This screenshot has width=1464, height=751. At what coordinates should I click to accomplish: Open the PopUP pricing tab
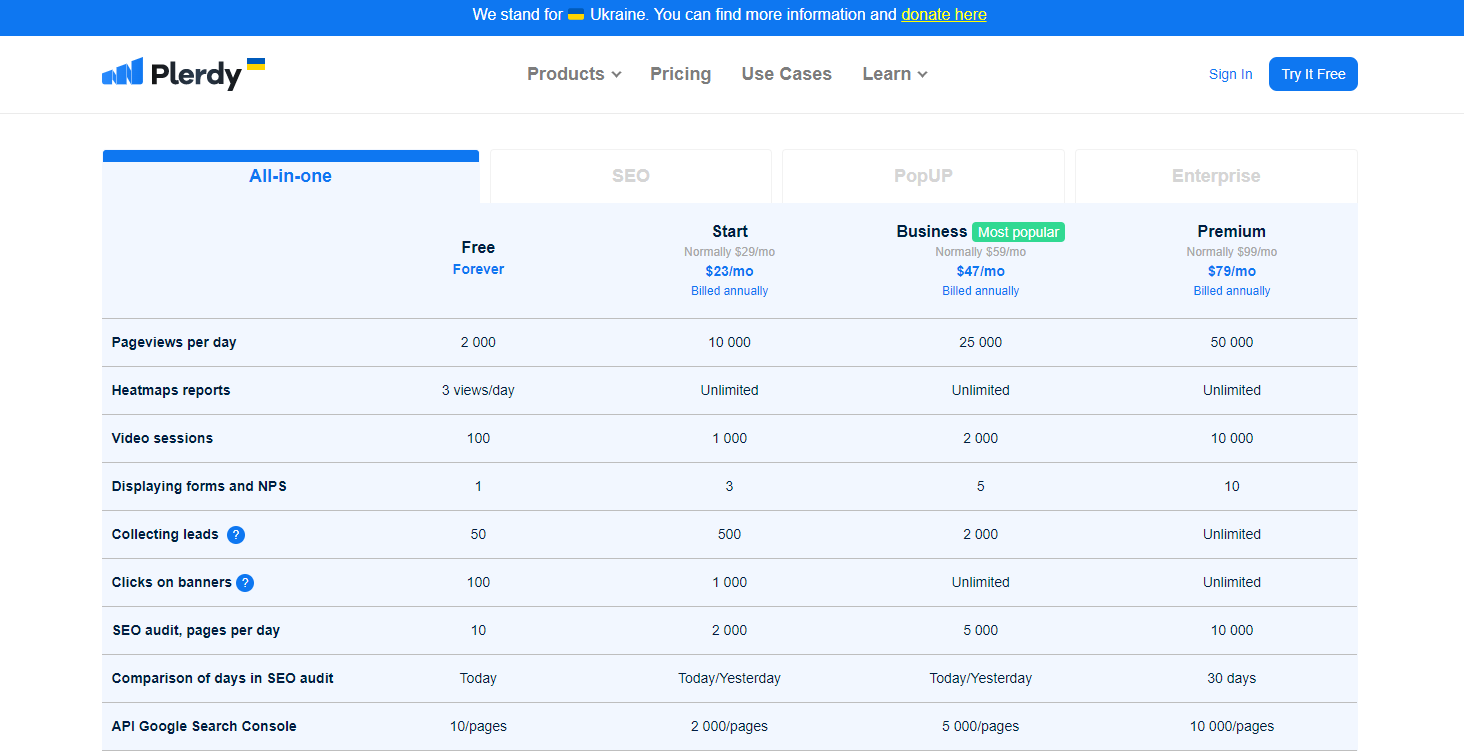[922, 175]
